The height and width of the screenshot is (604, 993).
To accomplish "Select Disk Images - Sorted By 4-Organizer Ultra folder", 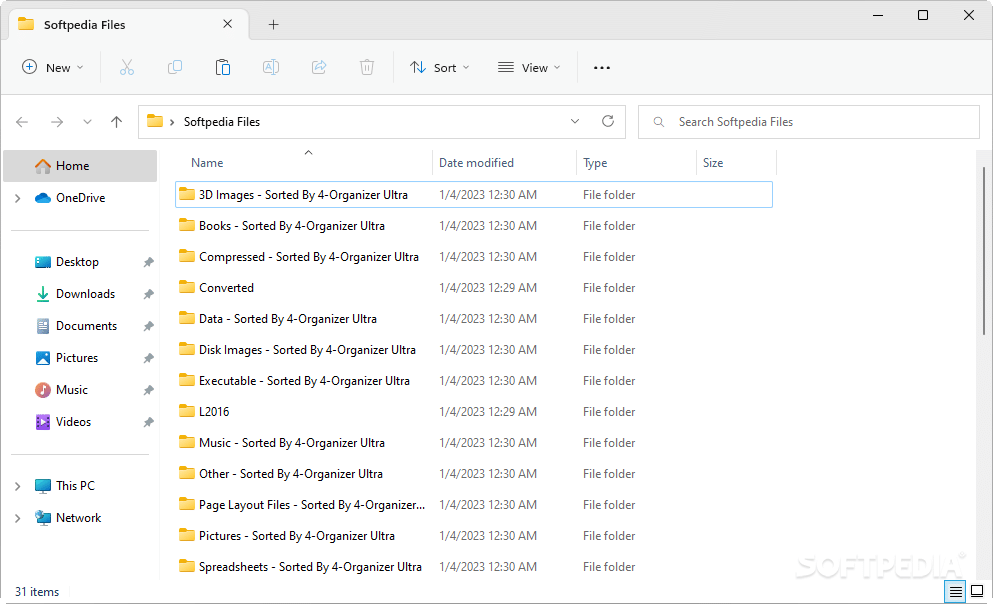I will (474, 349).
